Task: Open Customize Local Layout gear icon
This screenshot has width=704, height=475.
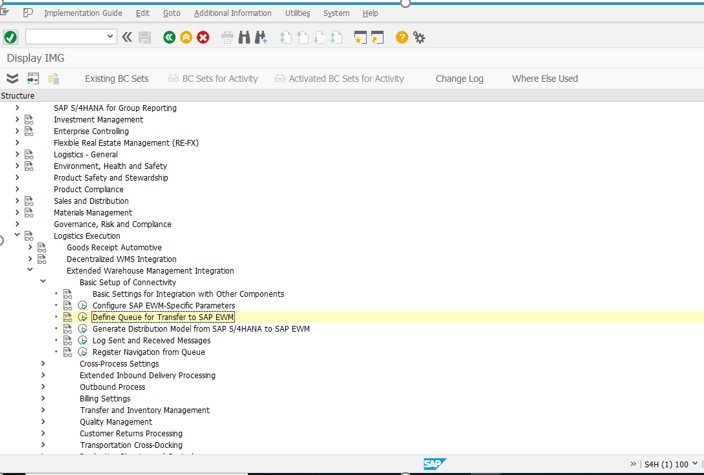Action: (419, 37)
